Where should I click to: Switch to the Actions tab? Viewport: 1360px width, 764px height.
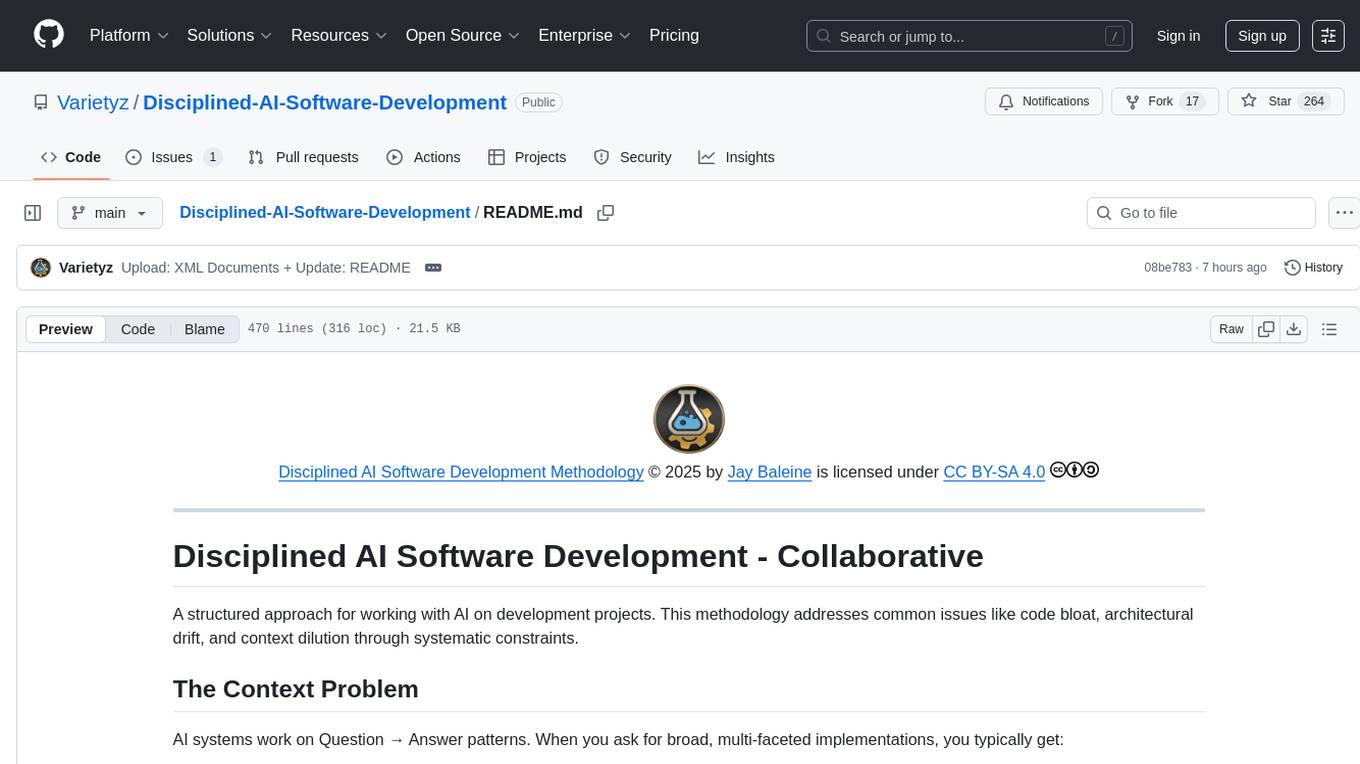point(423,157)
